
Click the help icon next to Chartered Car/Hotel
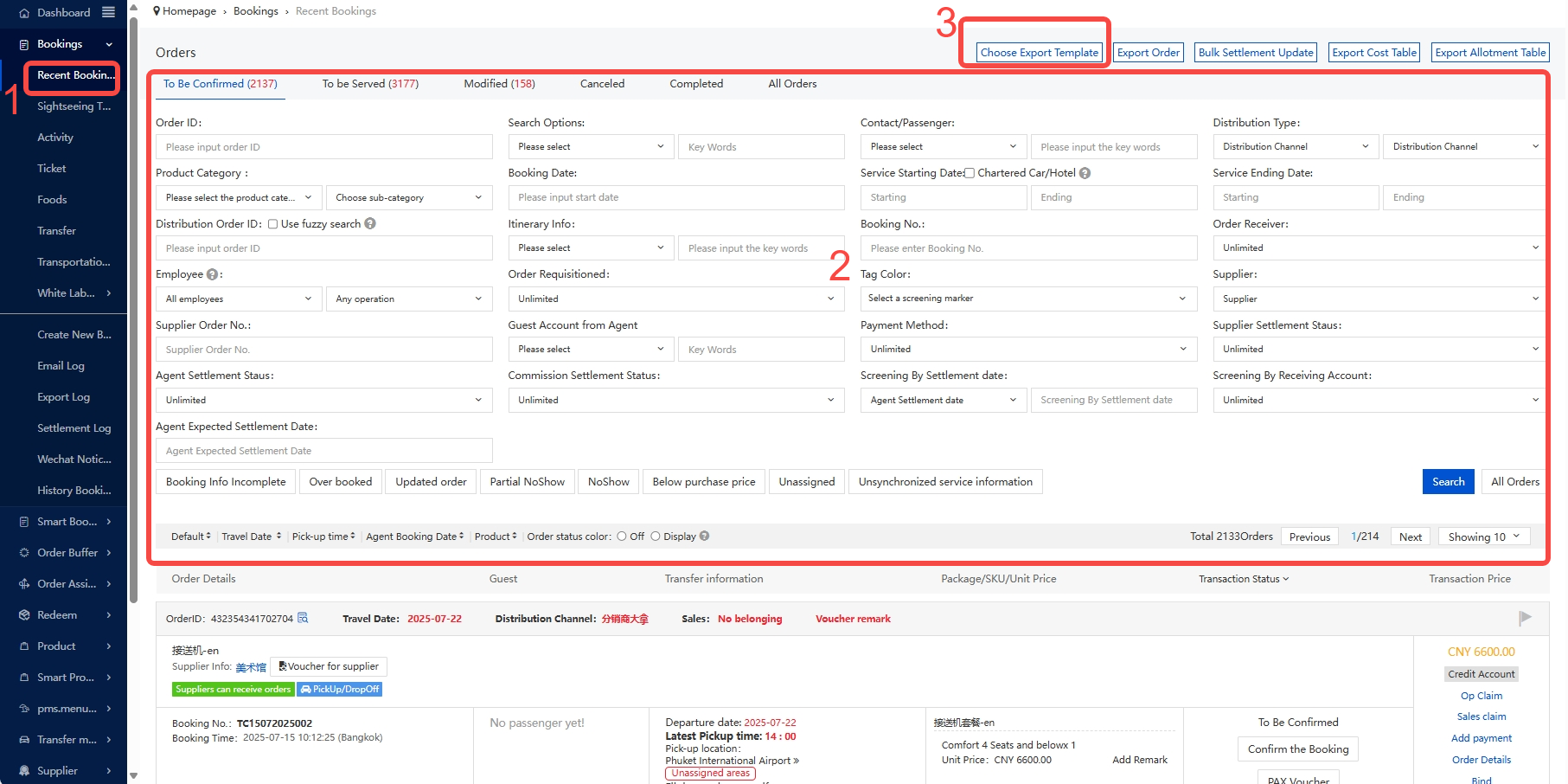point(1085,173)
